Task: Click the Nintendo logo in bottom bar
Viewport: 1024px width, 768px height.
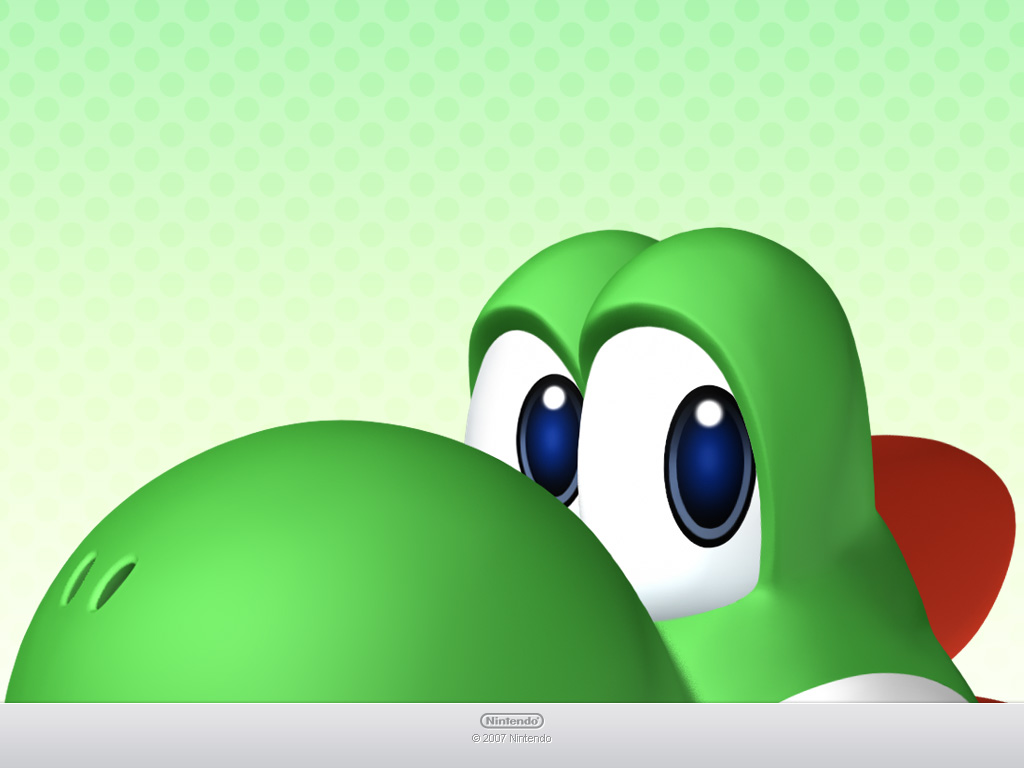Action: pos(512,720)
